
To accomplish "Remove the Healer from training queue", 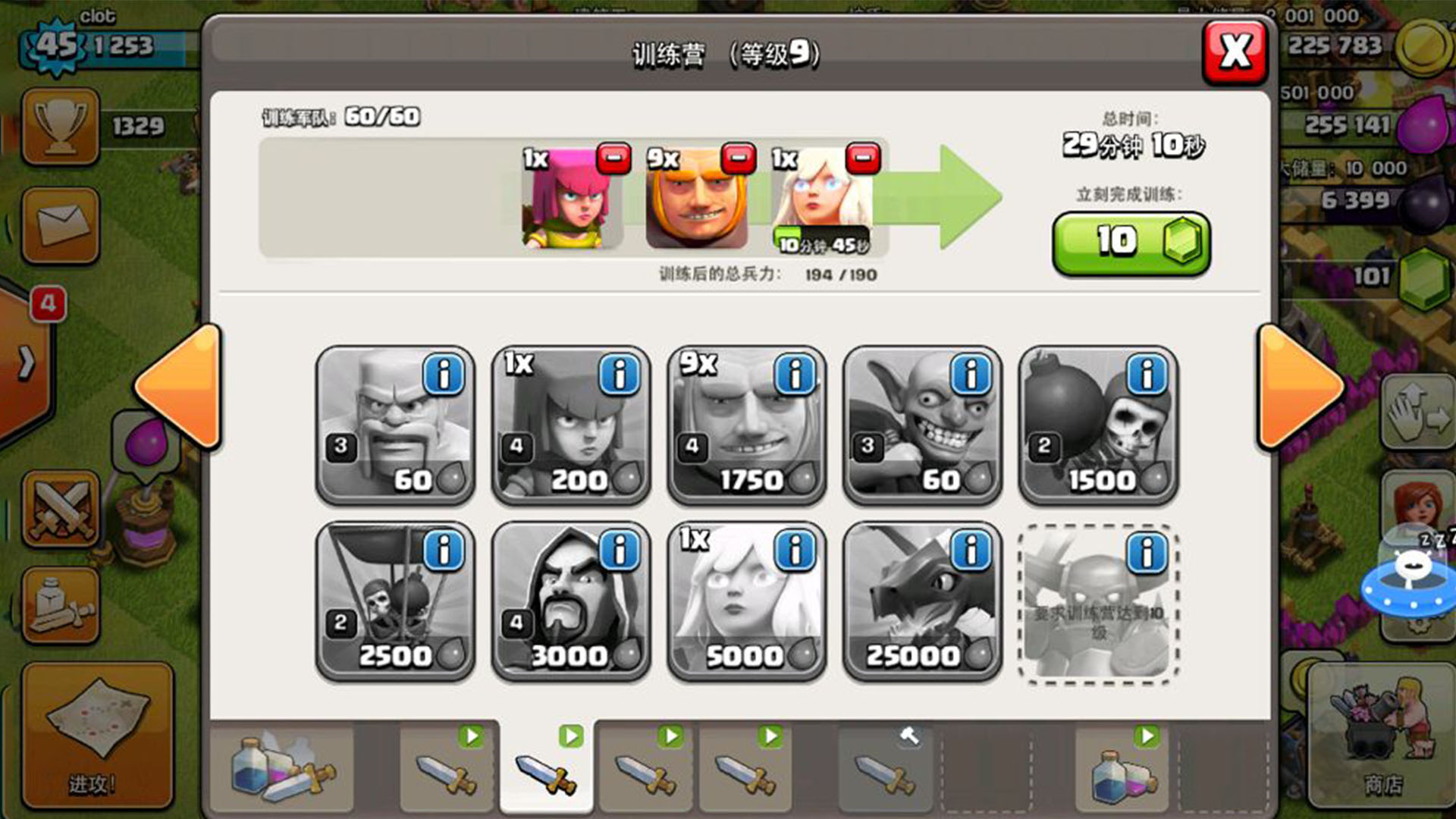I will (x=863, y=158).
